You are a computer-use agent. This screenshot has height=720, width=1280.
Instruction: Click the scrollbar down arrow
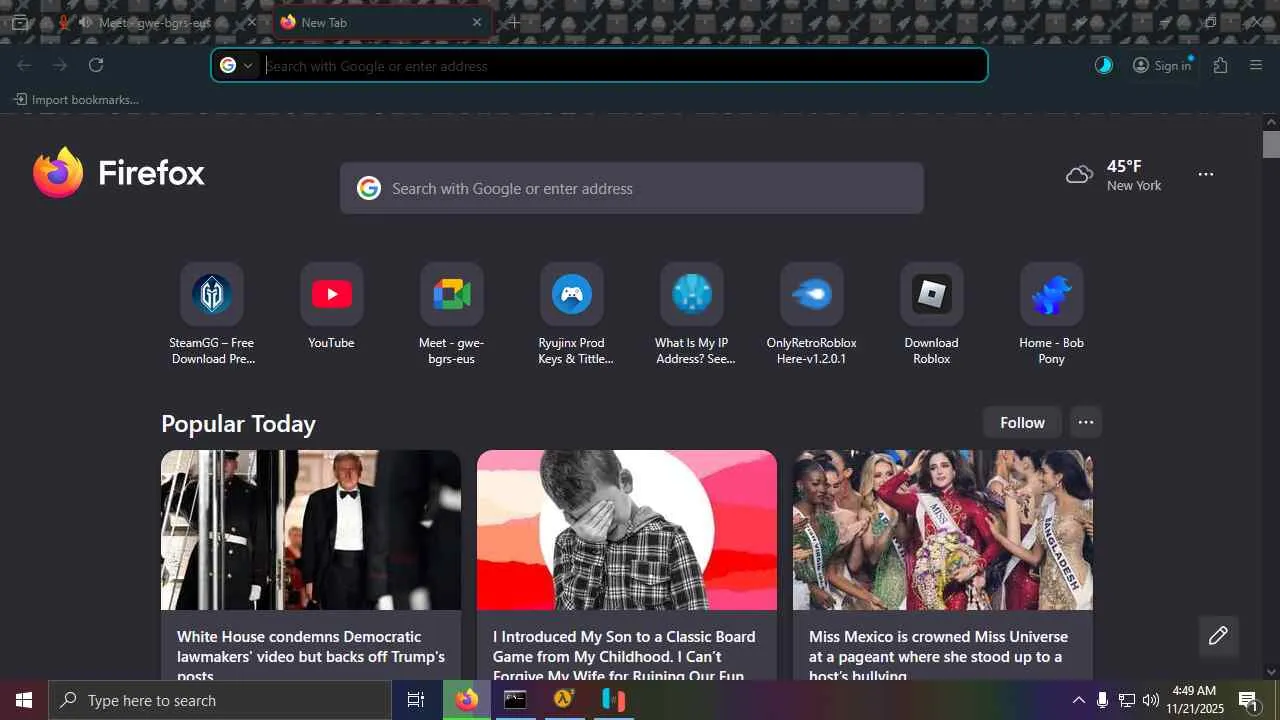1271,672
